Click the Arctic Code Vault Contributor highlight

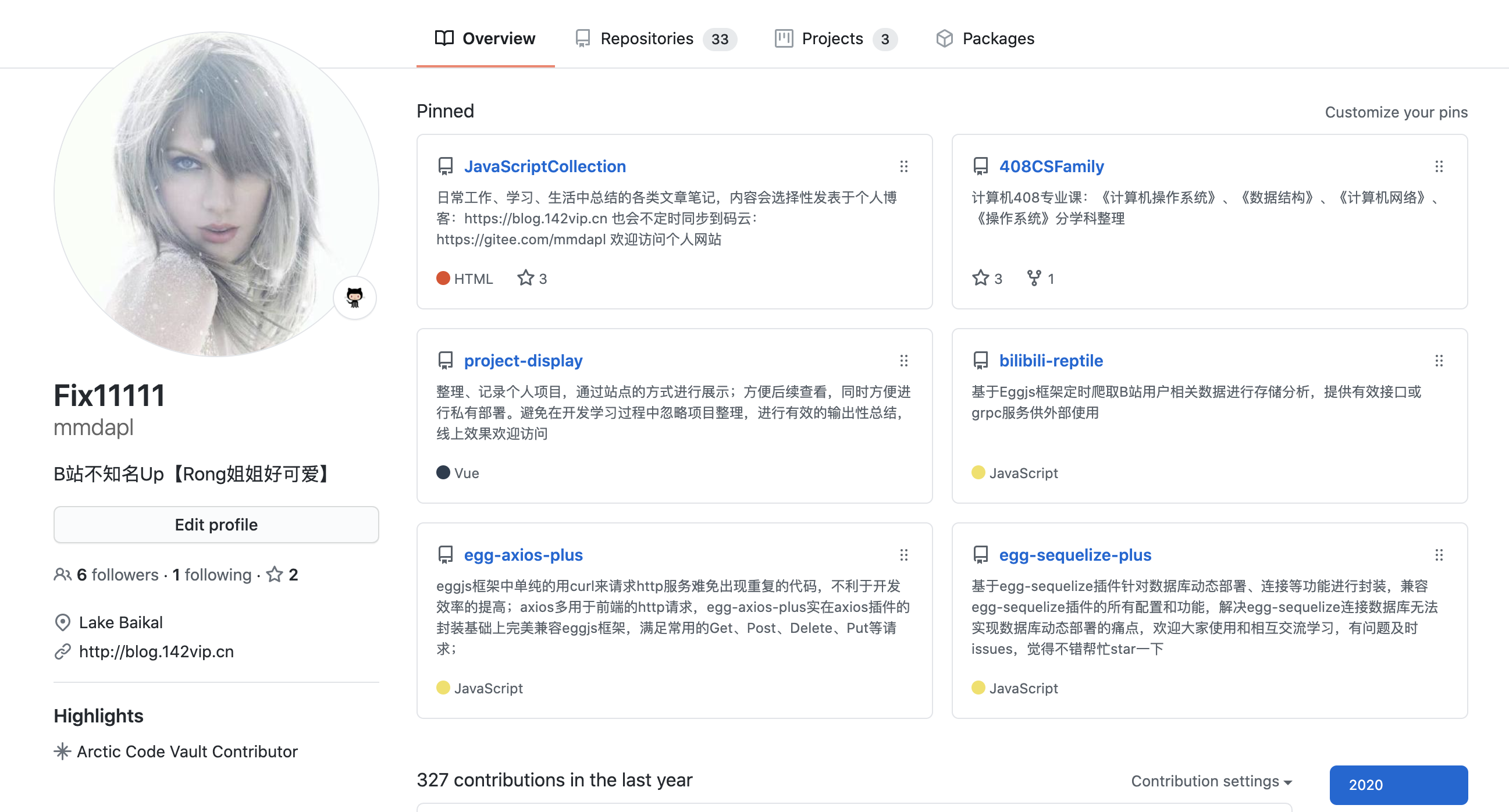coord(186,751)
